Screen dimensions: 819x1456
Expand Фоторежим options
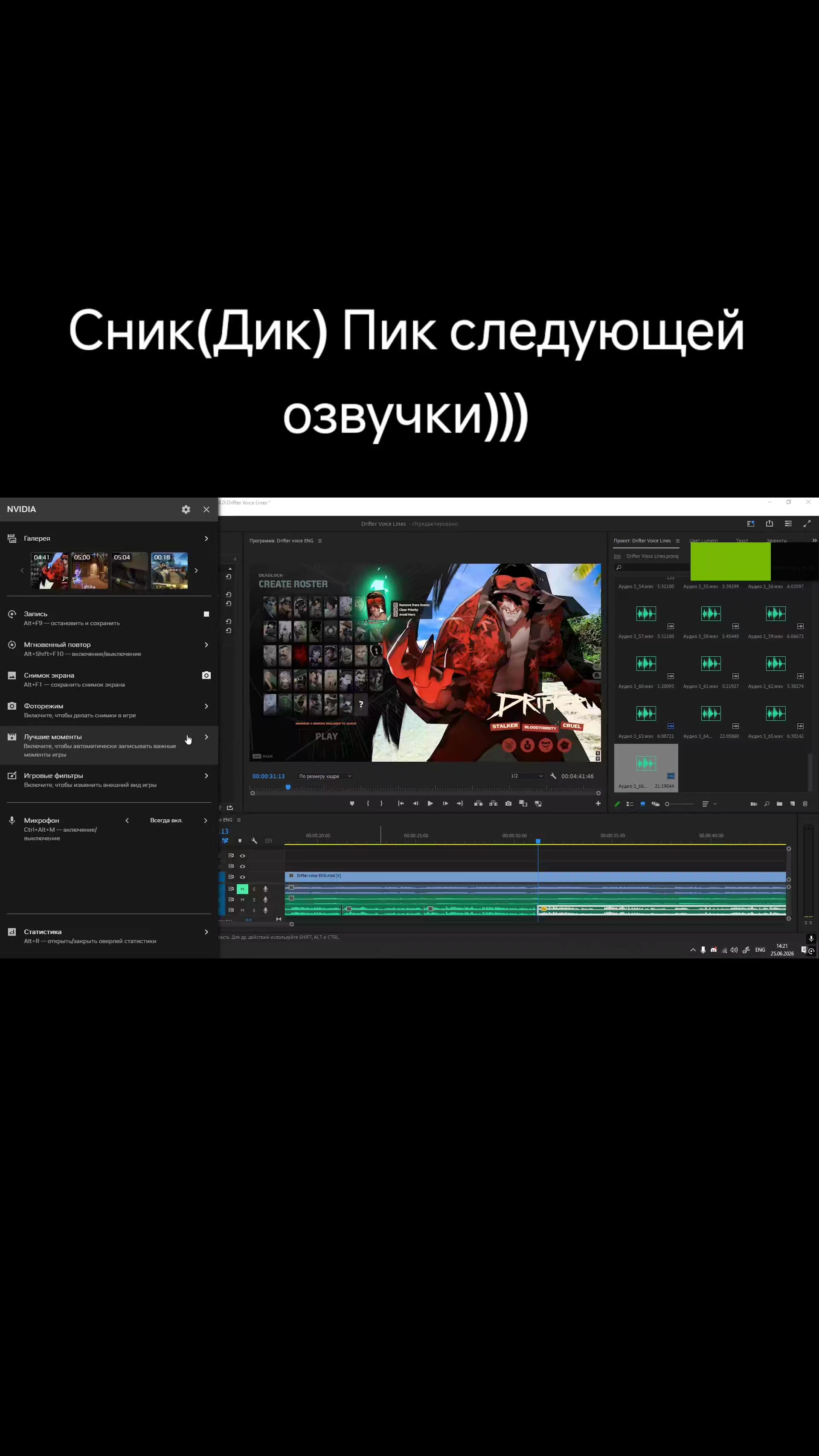tap(206, 707)
